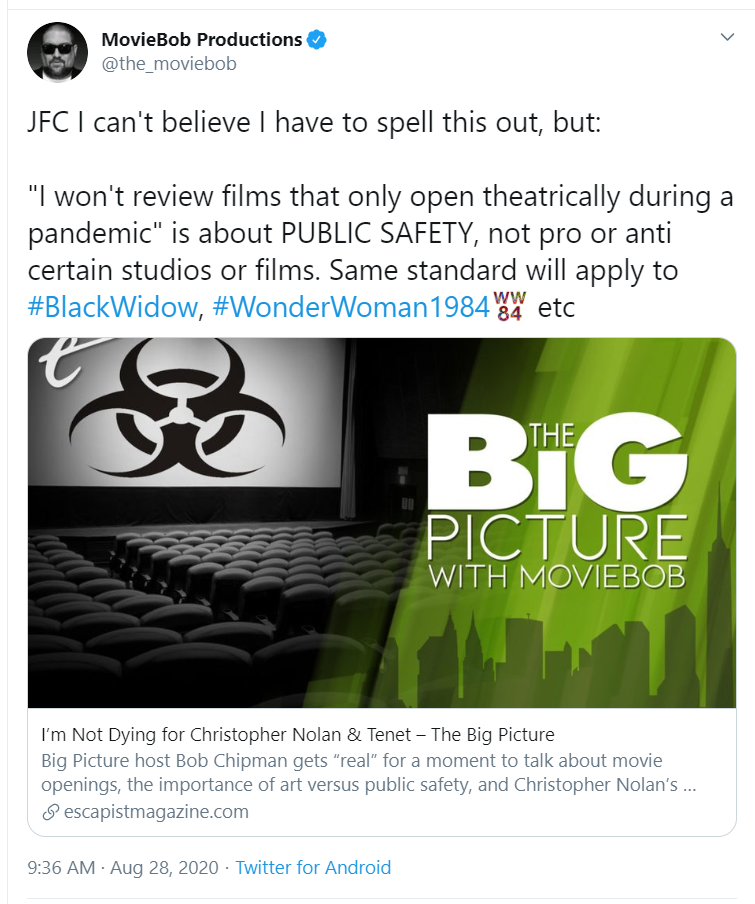The width and height of the screenshot is (755, 904).
Task: Click the #WonderWoman1984 hashtag
Action: [x=351, y=307]
